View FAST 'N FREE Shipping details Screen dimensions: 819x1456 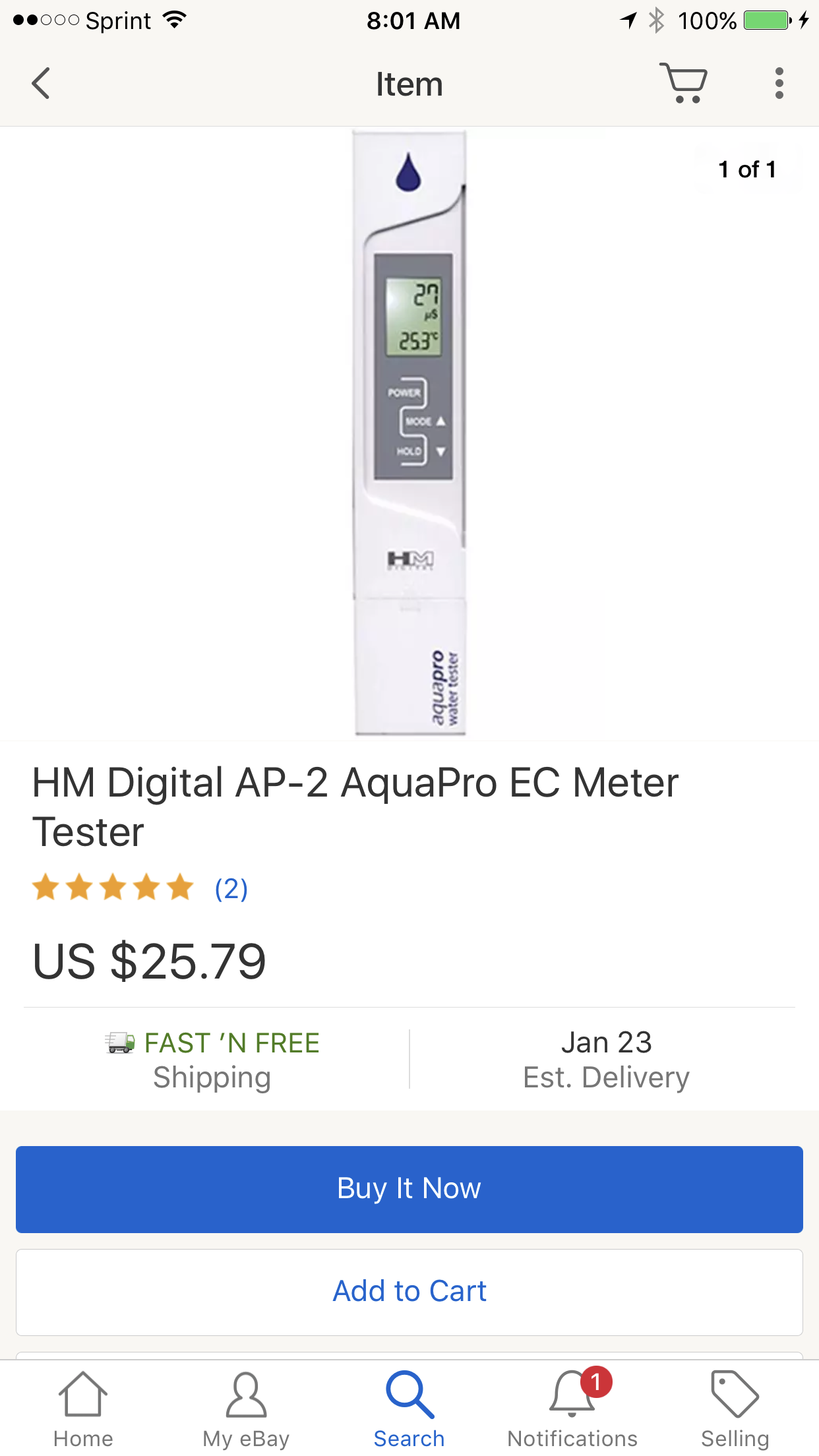coord(212,1060)
